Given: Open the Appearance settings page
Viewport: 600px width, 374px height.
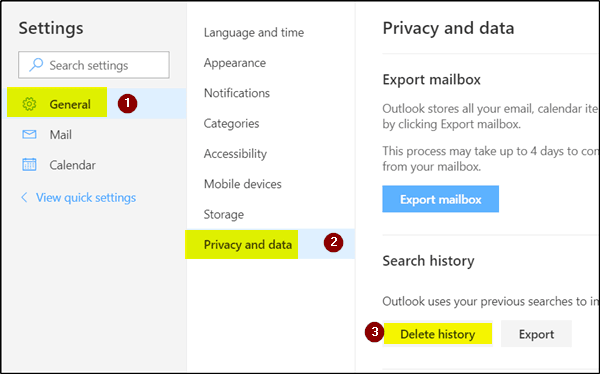Looking at the screenshot, I should [x=235, y=63].
